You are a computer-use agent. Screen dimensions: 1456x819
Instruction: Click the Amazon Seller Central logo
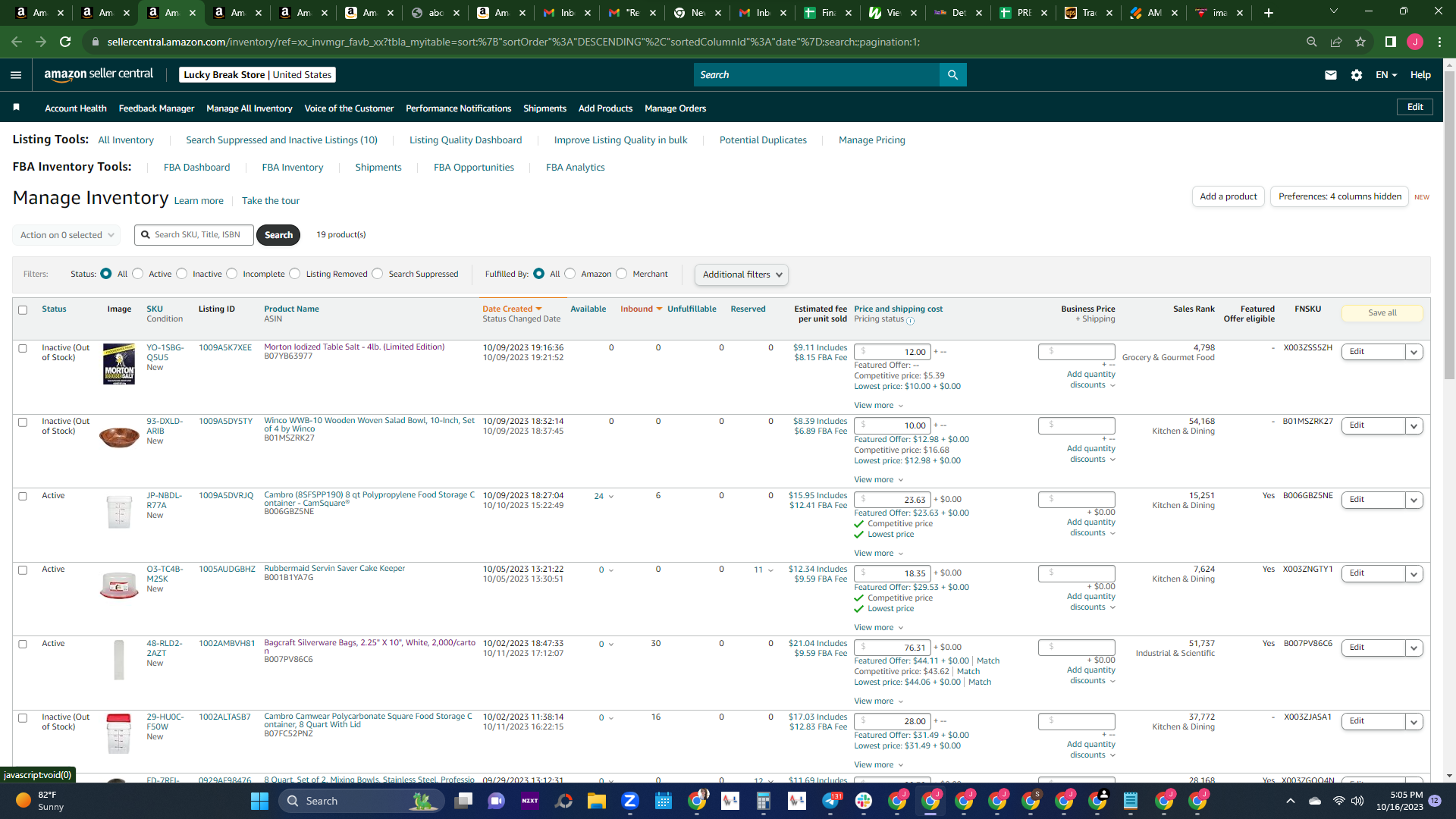99,74
